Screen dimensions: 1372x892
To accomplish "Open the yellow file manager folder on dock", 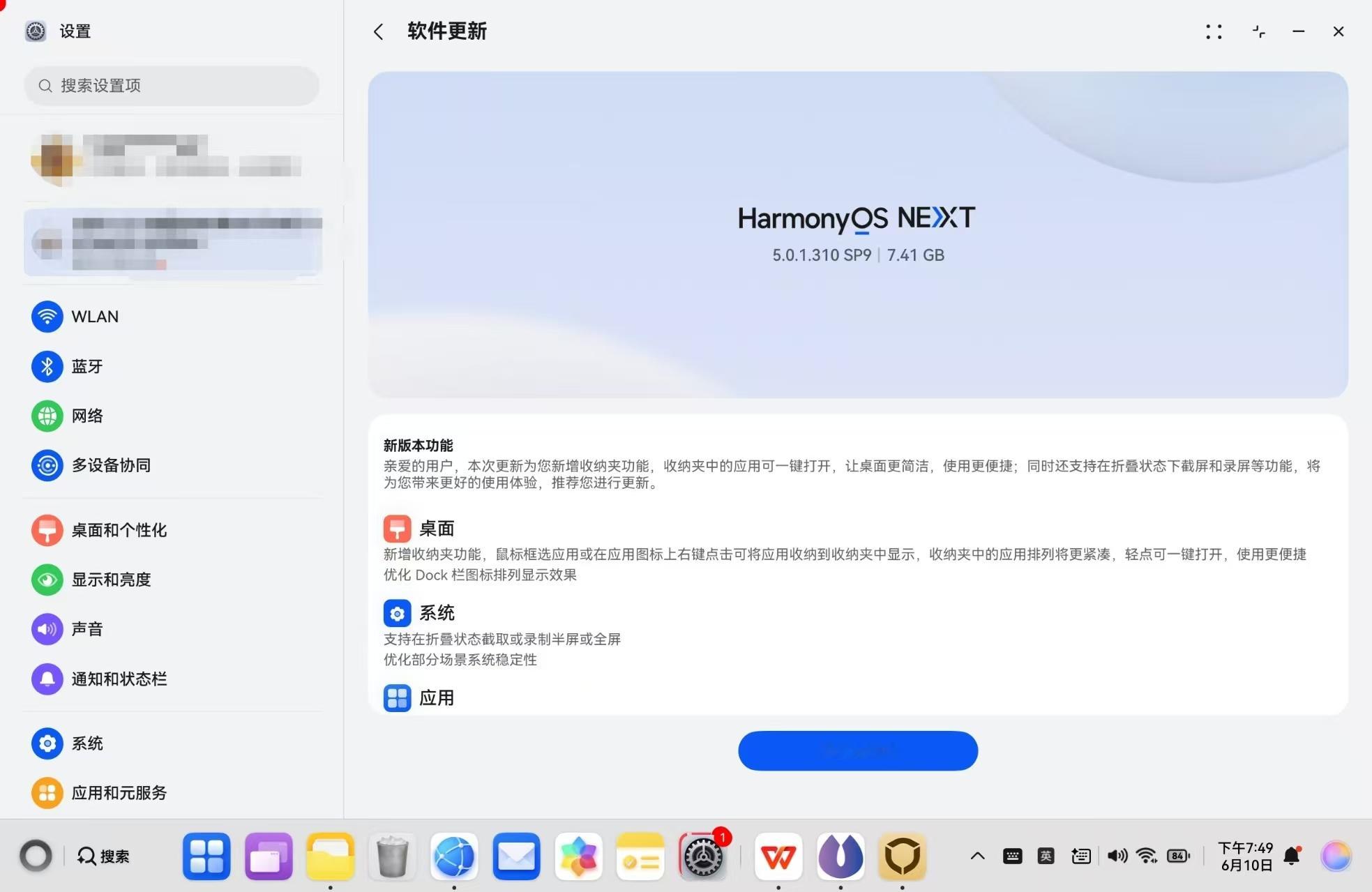I will (x=331, y=856).
